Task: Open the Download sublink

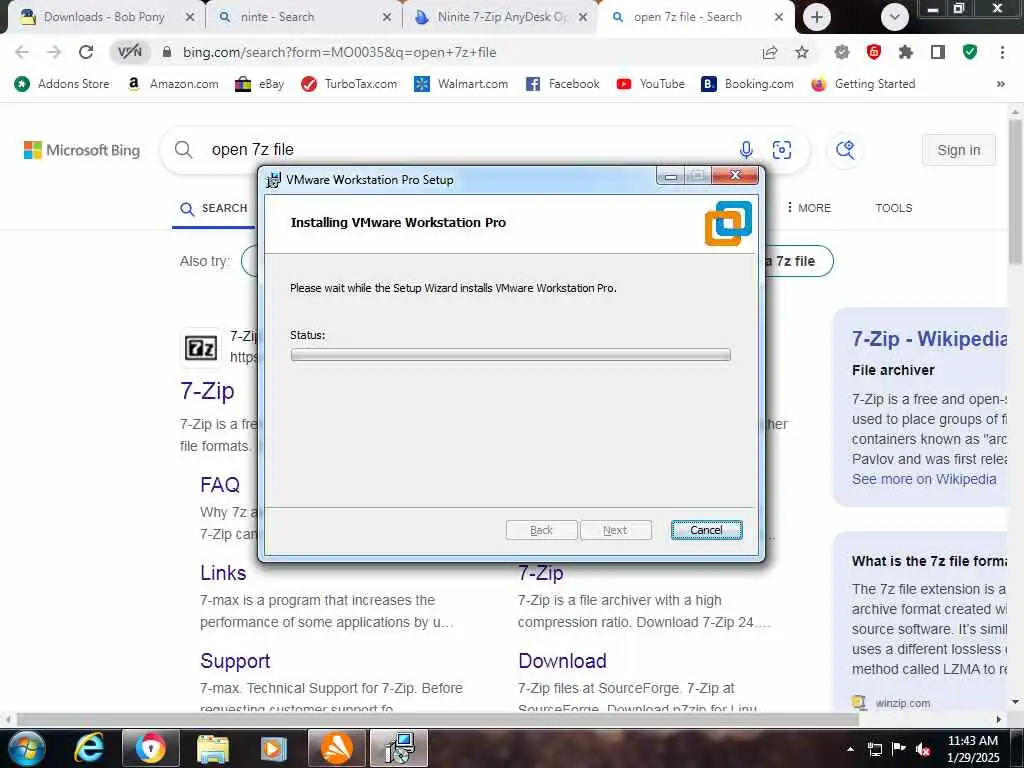Action: click(x=562, y=661)
